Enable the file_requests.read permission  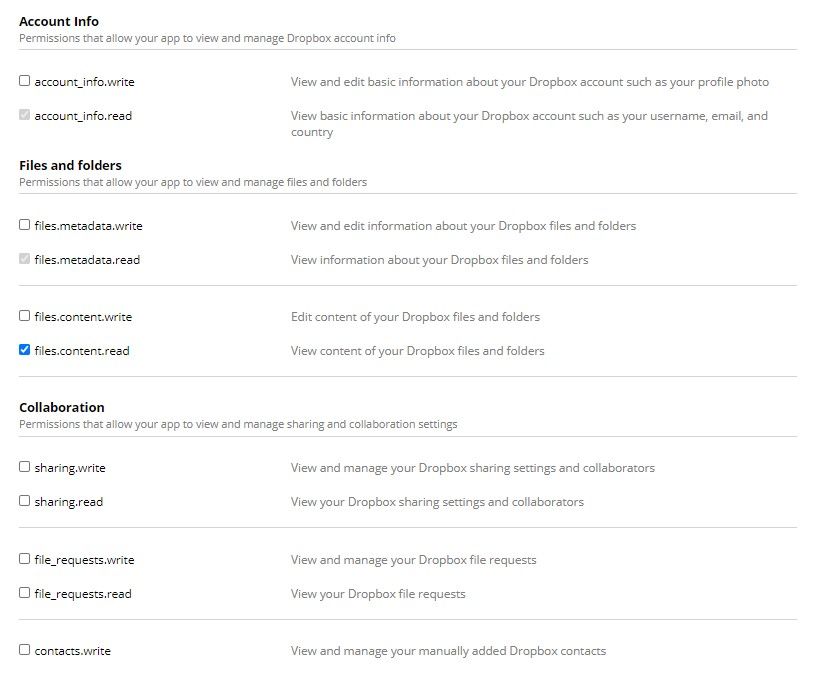click(x=24, y=593)
